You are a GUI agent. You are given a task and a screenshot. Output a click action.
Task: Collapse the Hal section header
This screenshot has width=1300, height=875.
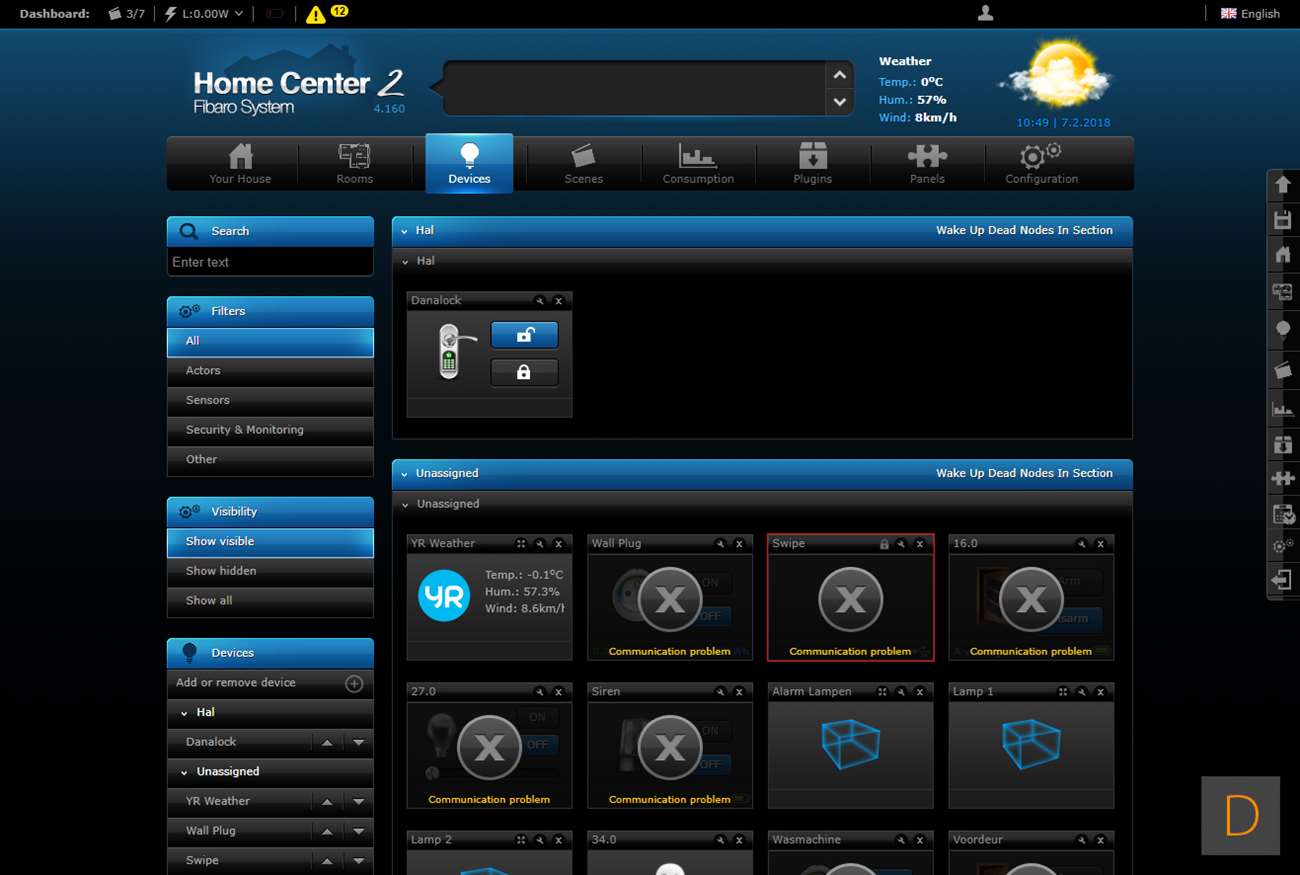pyautogui.click(x=404, y=231)
